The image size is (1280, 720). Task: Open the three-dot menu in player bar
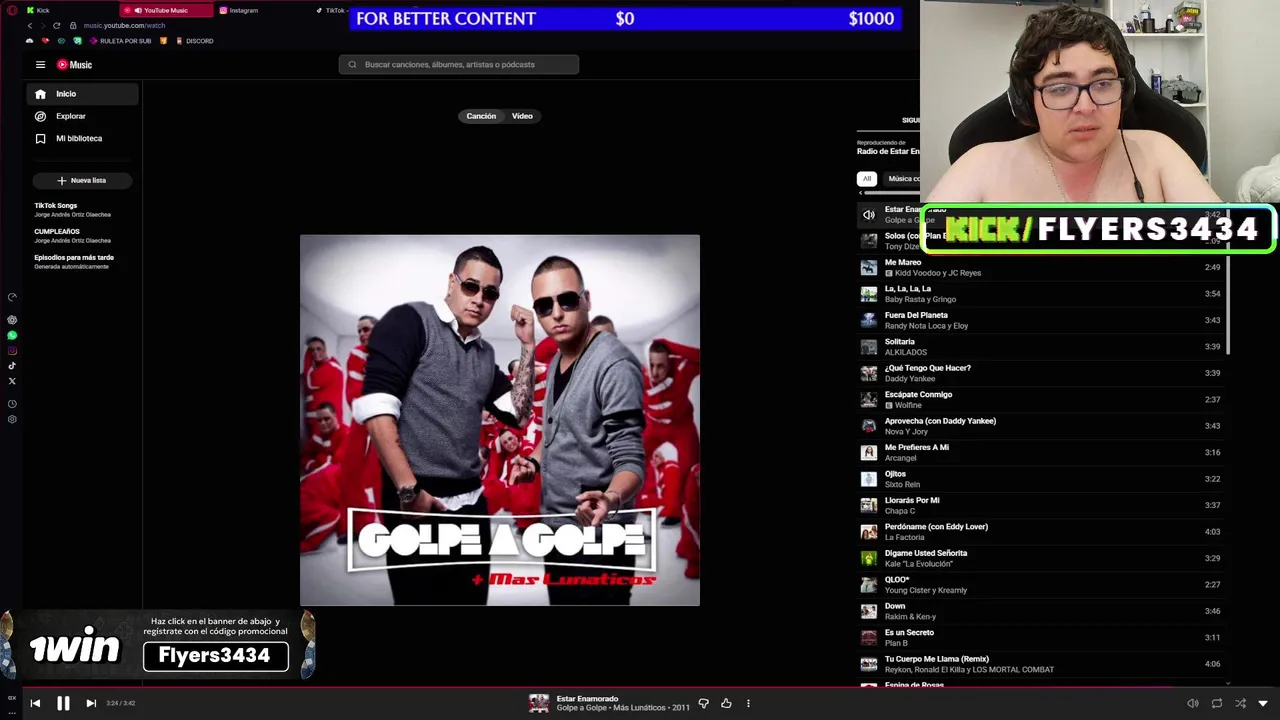[748, 703]
